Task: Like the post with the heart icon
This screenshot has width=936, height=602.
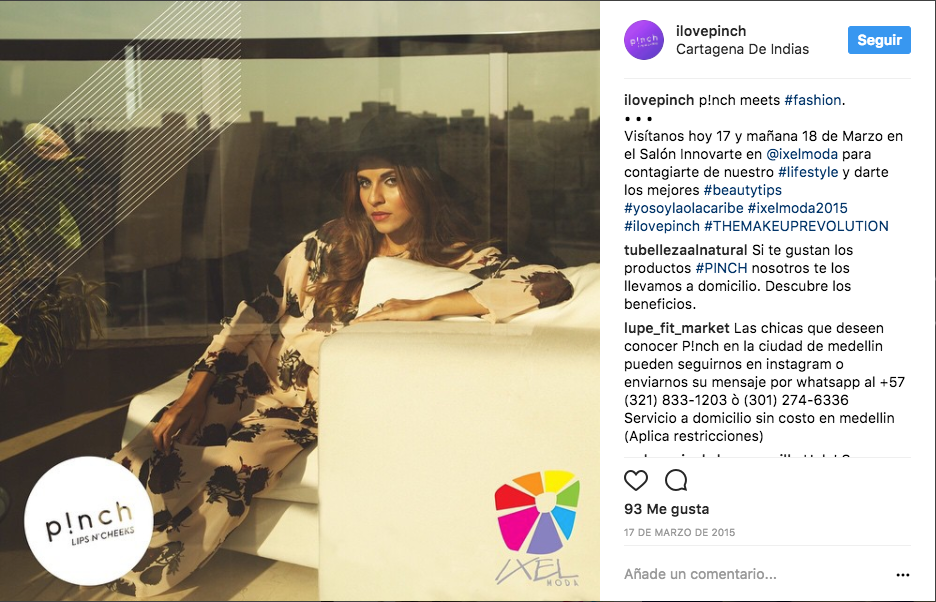Action: click(x=636, y=480)
